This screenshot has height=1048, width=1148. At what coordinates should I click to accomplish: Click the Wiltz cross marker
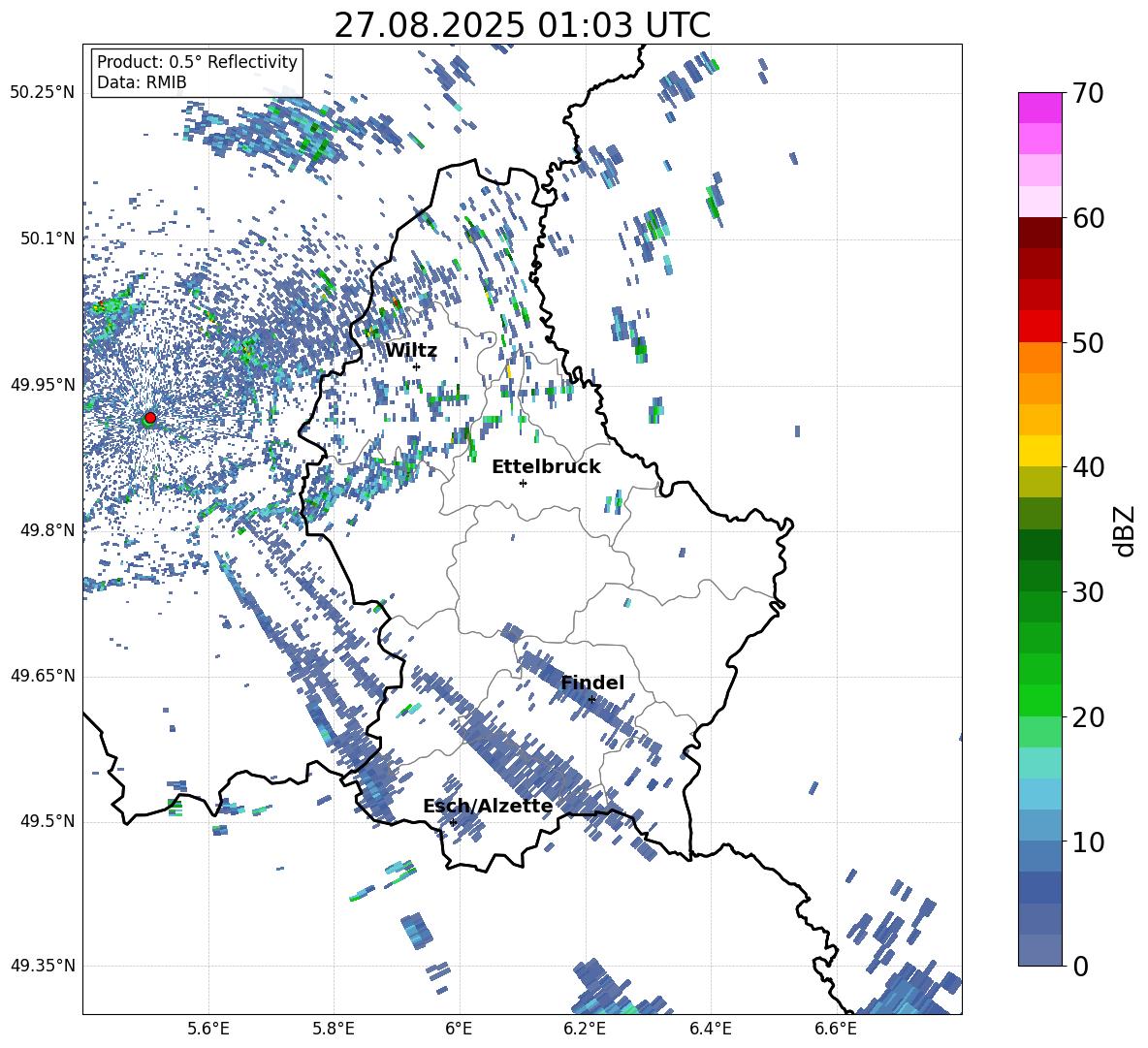point(417,366)
